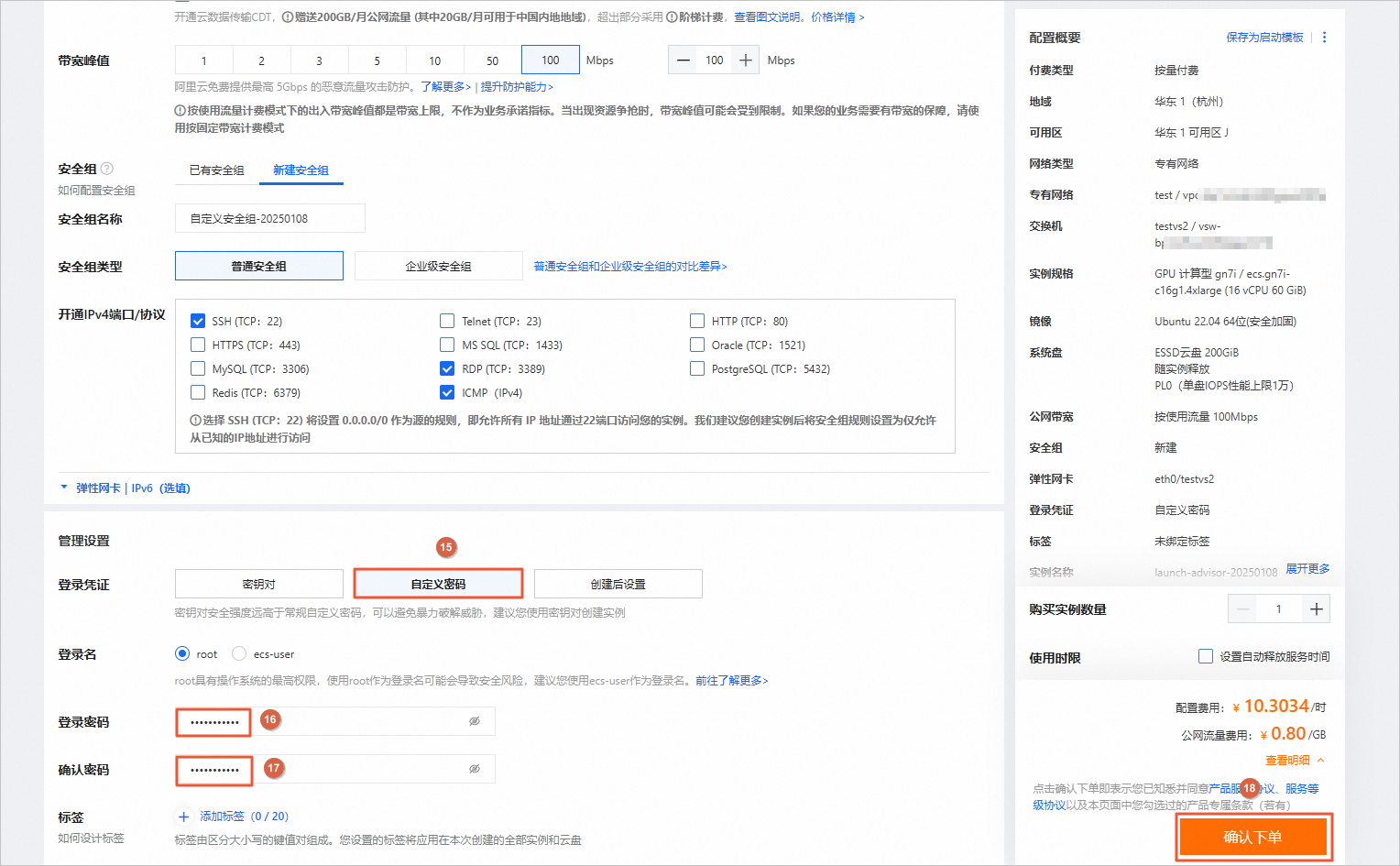Decrease 购买实例数量 with minus button
This screenshot has width=1400, height=866.
coord(1243,609)
